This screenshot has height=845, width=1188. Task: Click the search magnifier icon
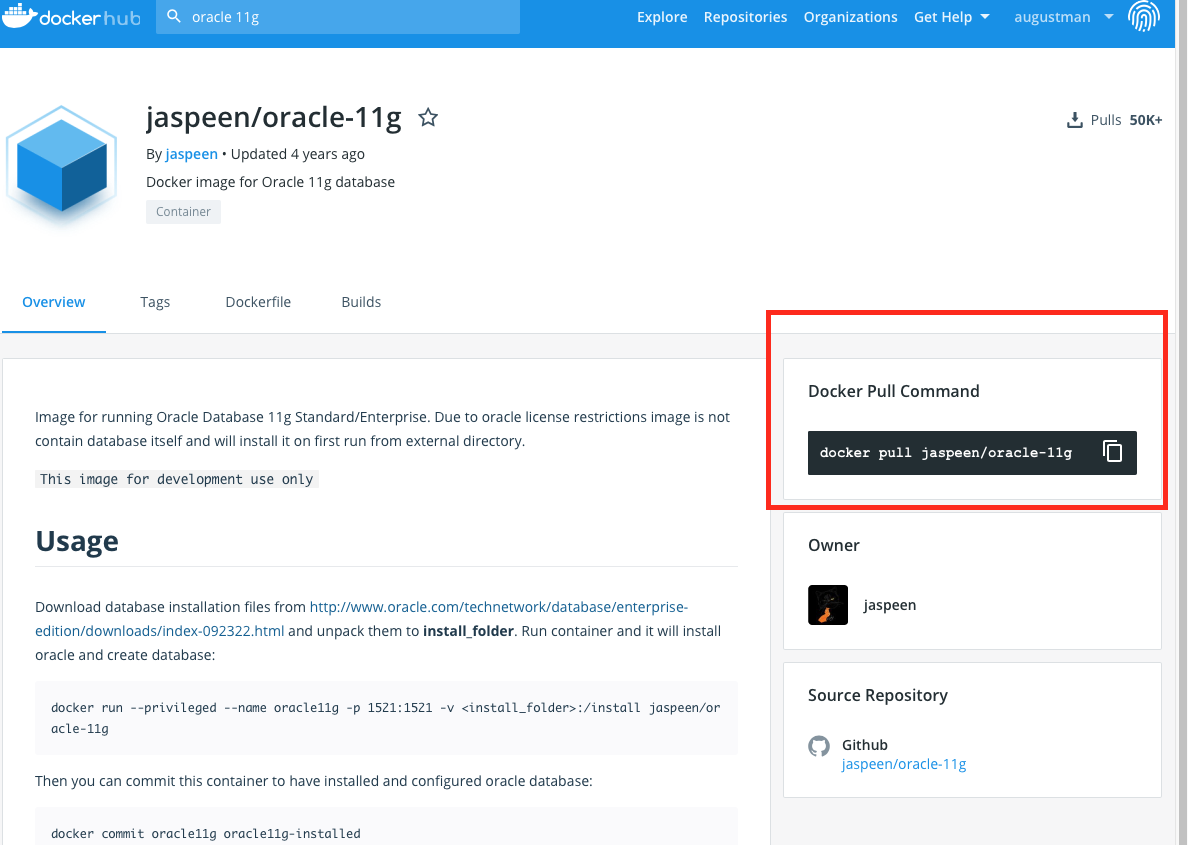click(174, 16)
